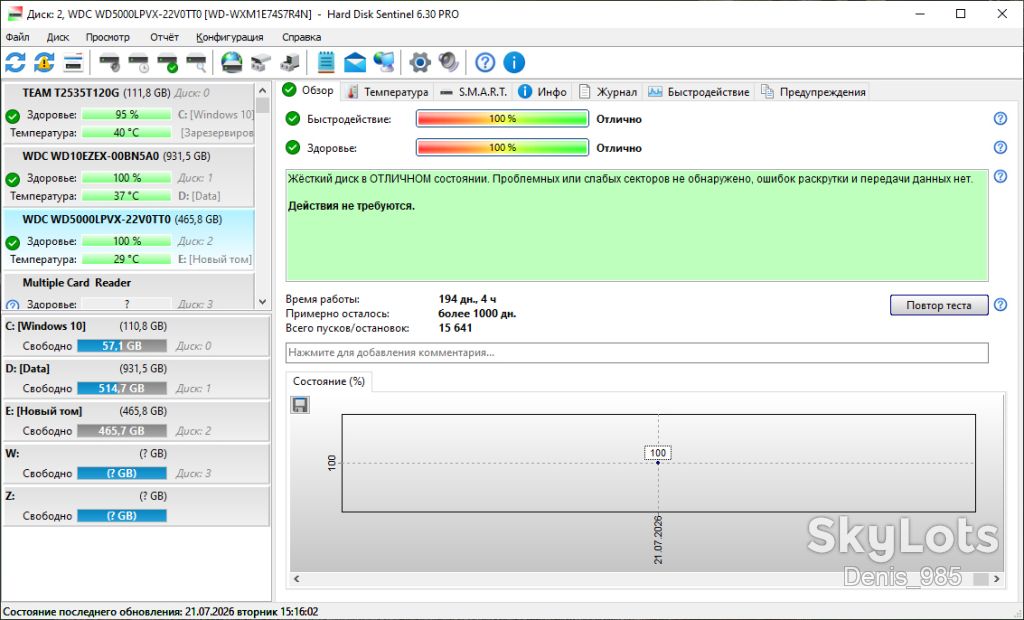Screen dimensions: 1024x620
Task: Select the TEAM T2535T120G disk
Action: click(129, 113)
